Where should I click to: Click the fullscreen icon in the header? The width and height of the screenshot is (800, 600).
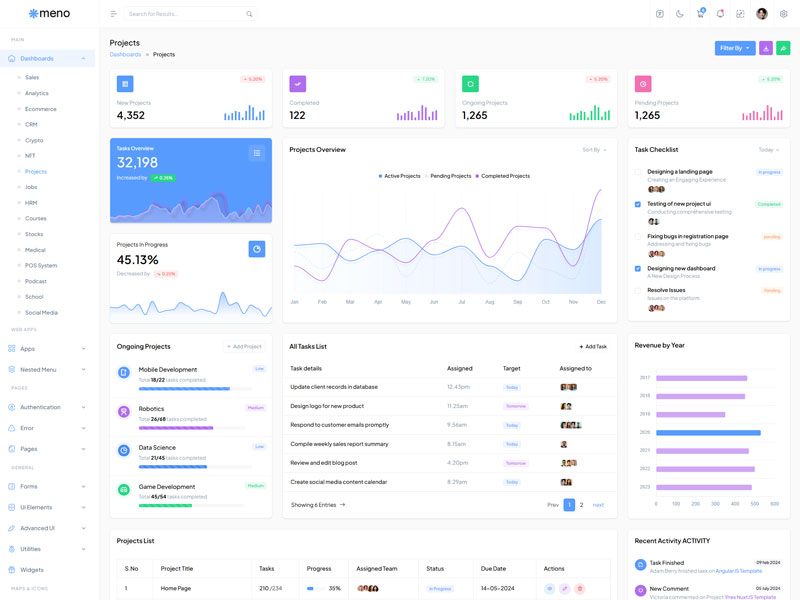740,14
